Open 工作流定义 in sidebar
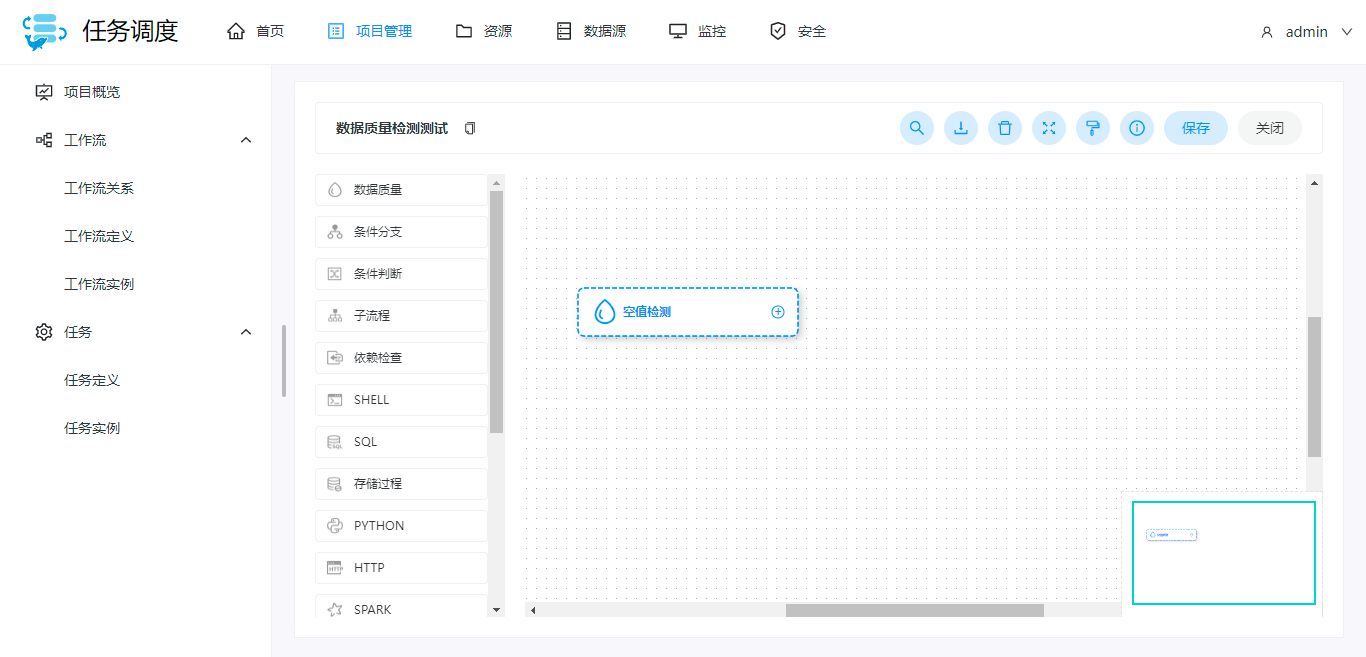The width and height of the screenshot is (1366, 657). (x=99, y=236)
